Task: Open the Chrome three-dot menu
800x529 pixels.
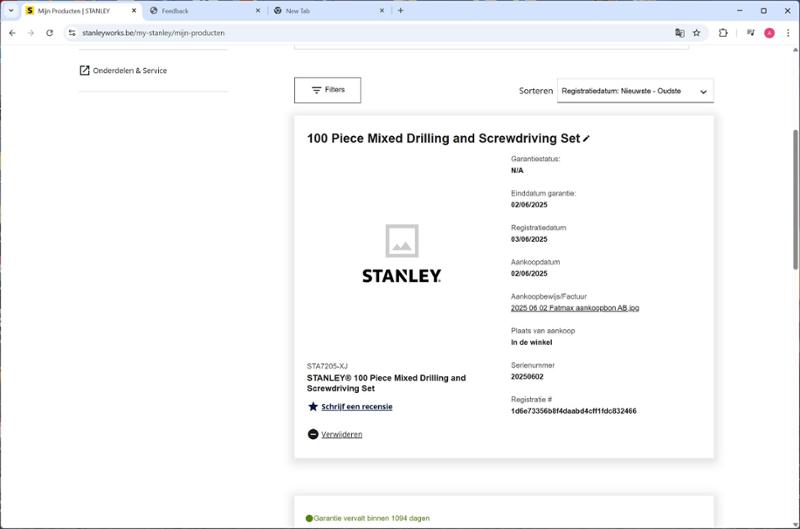Action: coord(788,33)
